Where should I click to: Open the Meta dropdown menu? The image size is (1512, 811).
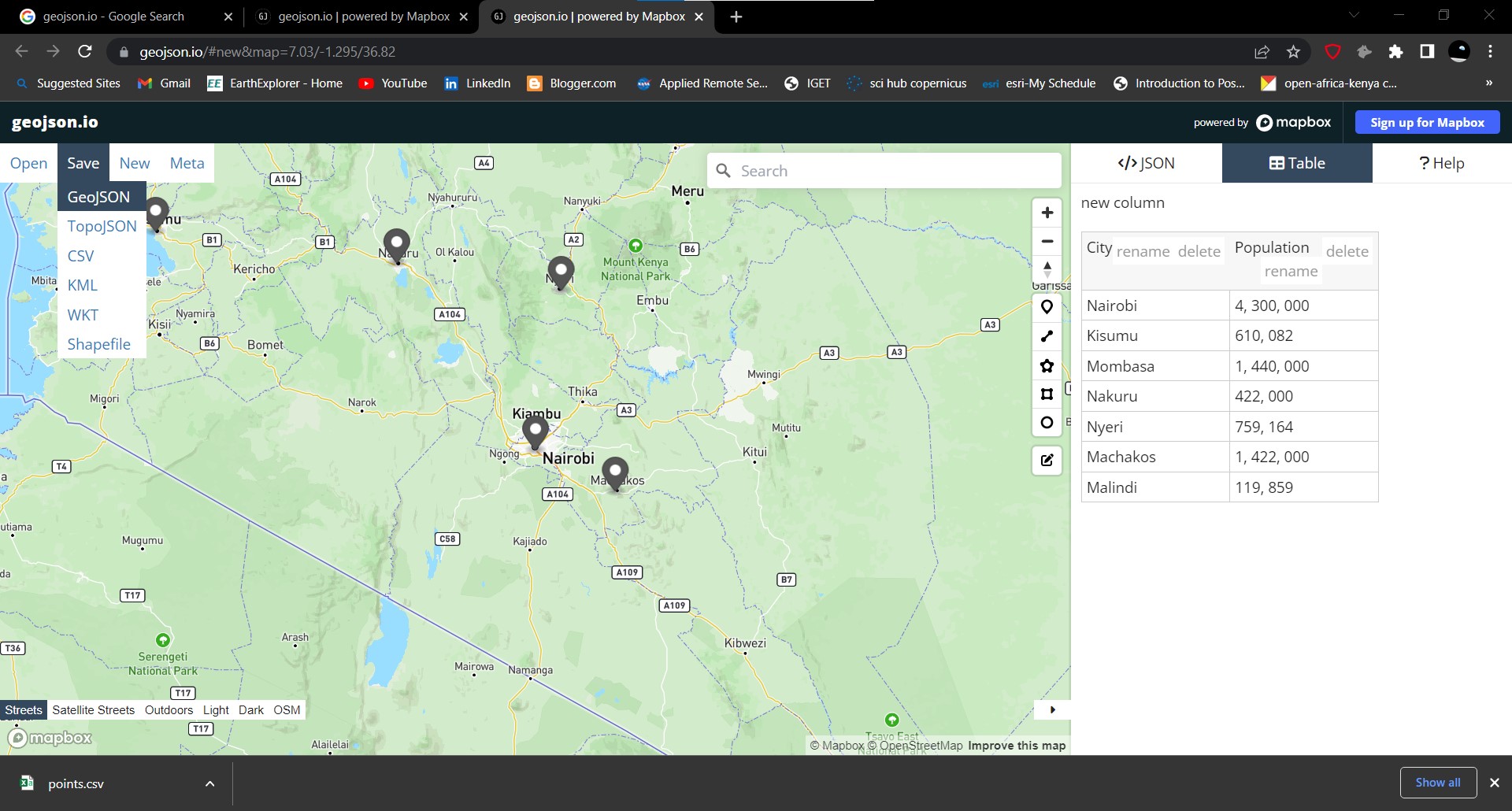[187, 163]
